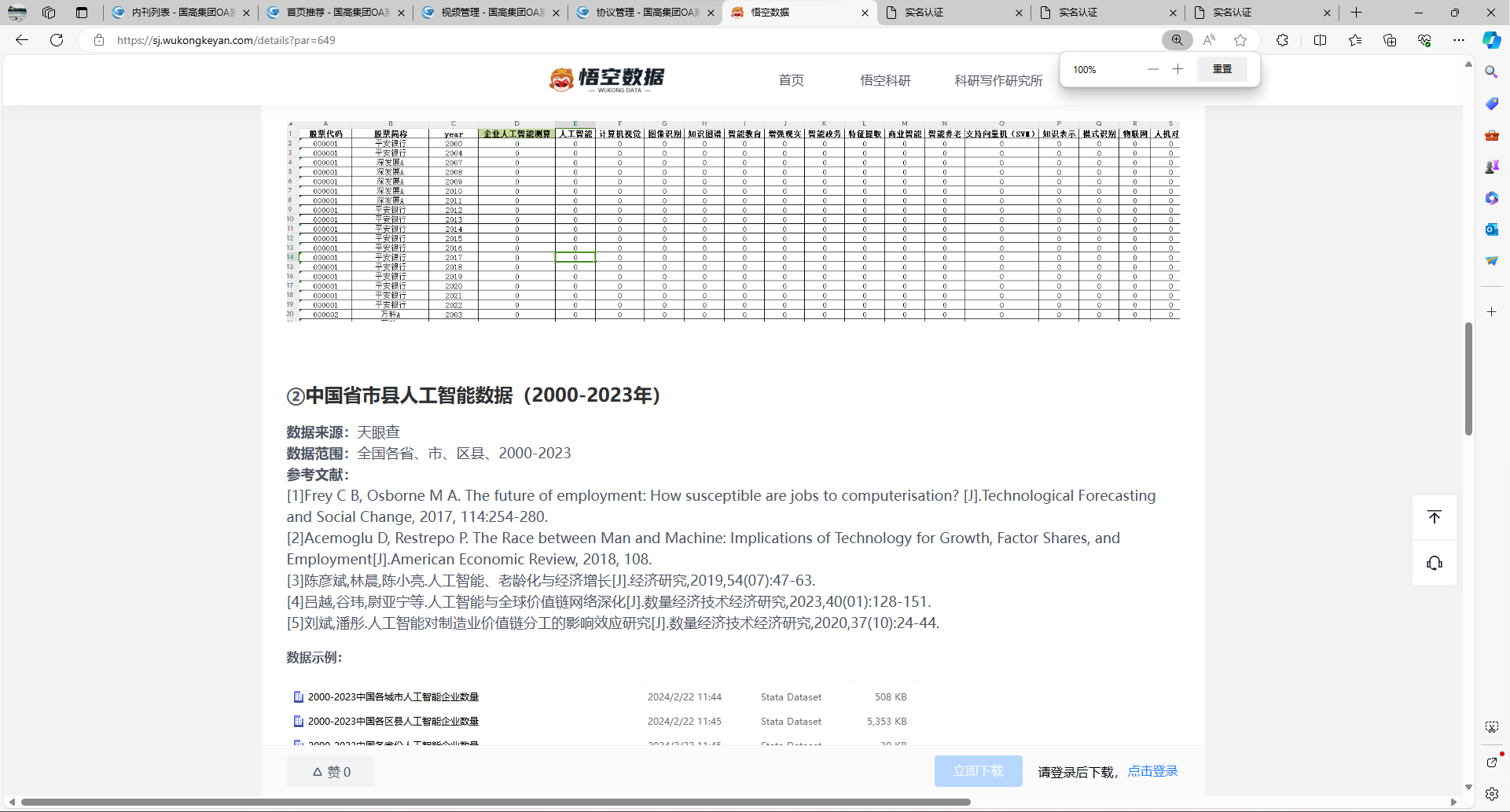The image size is (1510, 812).
Task: Click 点击登录 login link
Action: click(x=1153, y=771)
